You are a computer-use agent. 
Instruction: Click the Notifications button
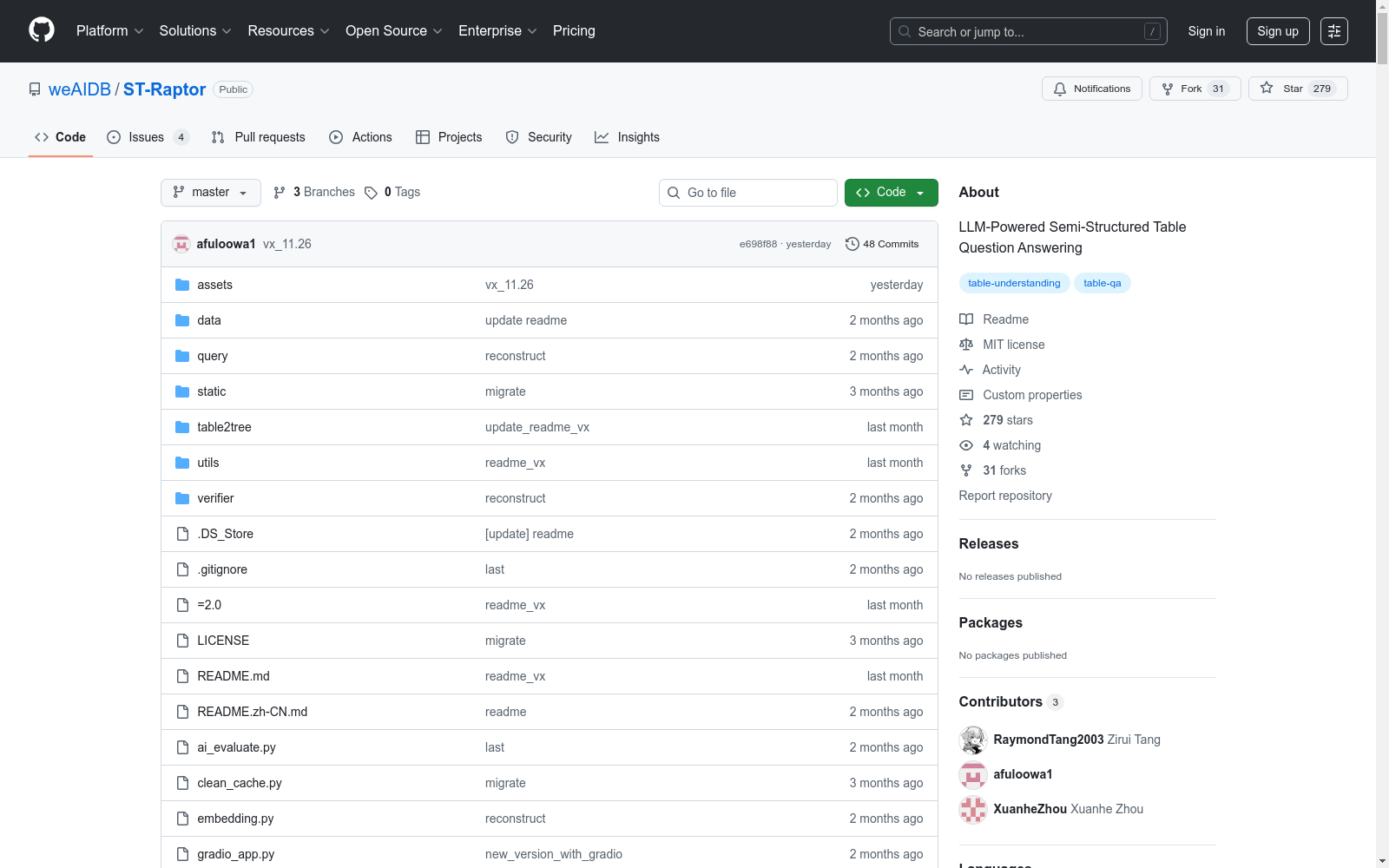(1092, 89)
